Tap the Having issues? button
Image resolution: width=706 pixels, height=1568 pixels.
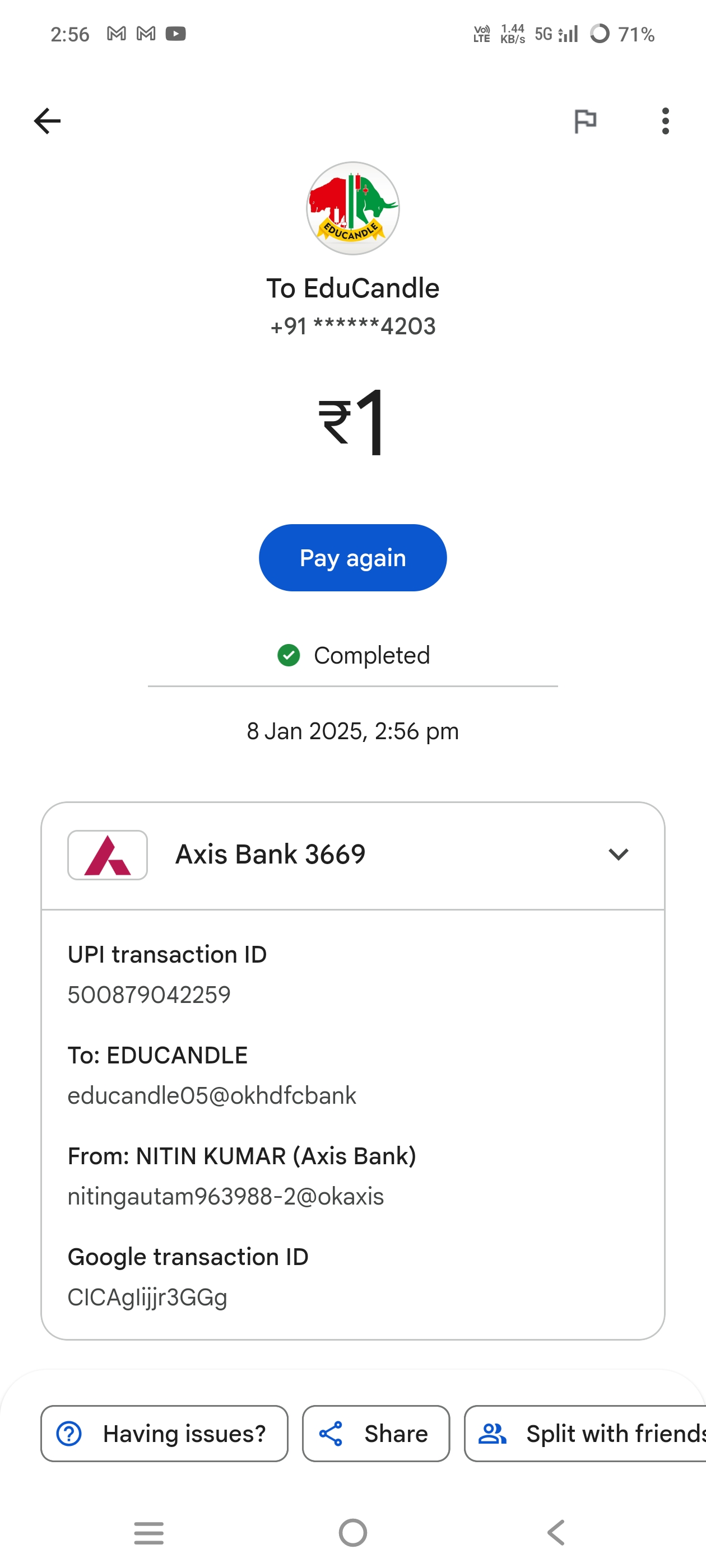click(x=165, y=1433)
